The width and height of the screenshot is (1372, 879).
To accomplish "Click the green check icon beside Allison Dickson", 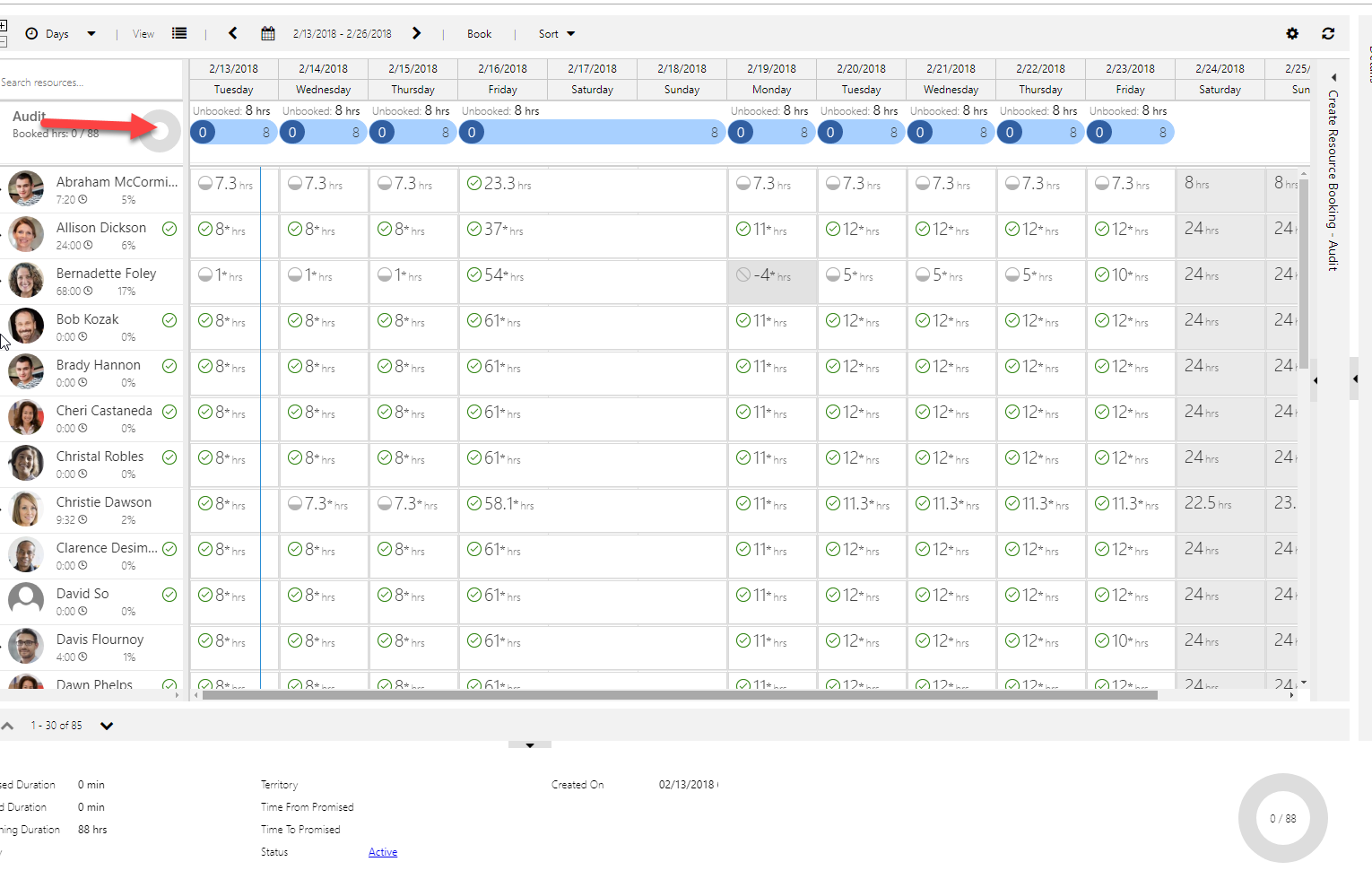I will (169, 229).
